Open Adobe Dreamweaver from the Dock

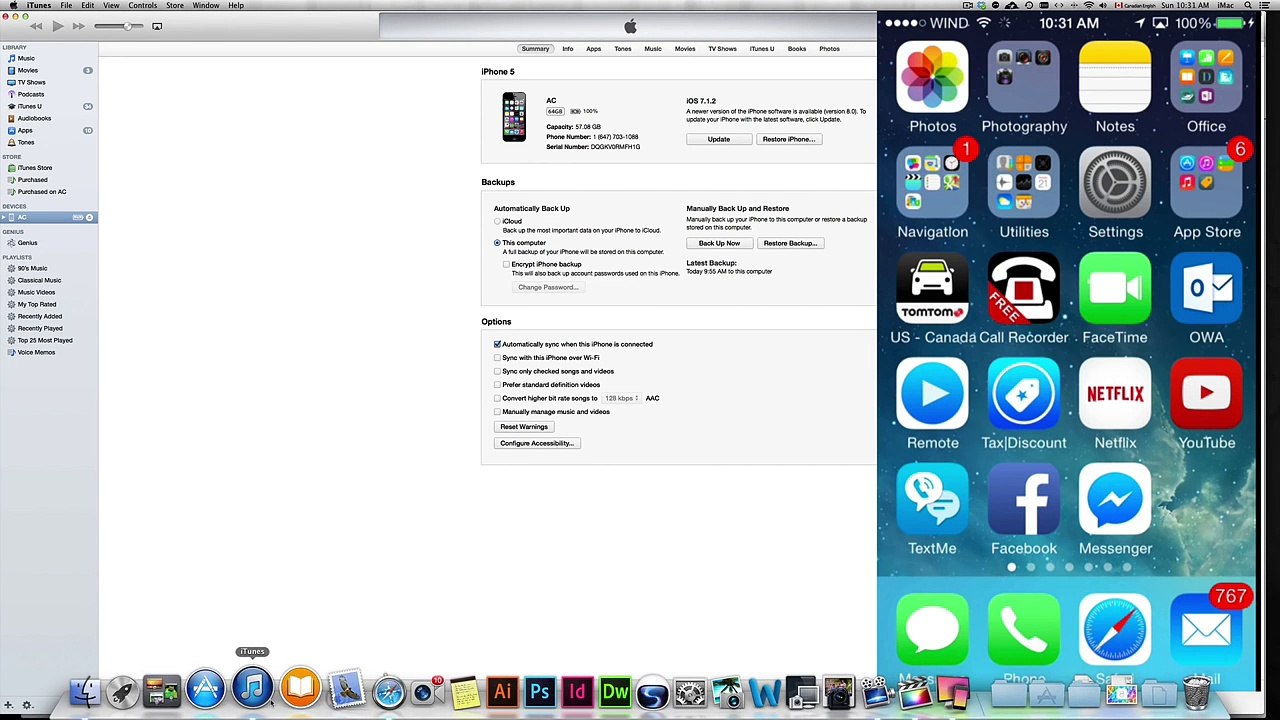click(x=615, y=692)
